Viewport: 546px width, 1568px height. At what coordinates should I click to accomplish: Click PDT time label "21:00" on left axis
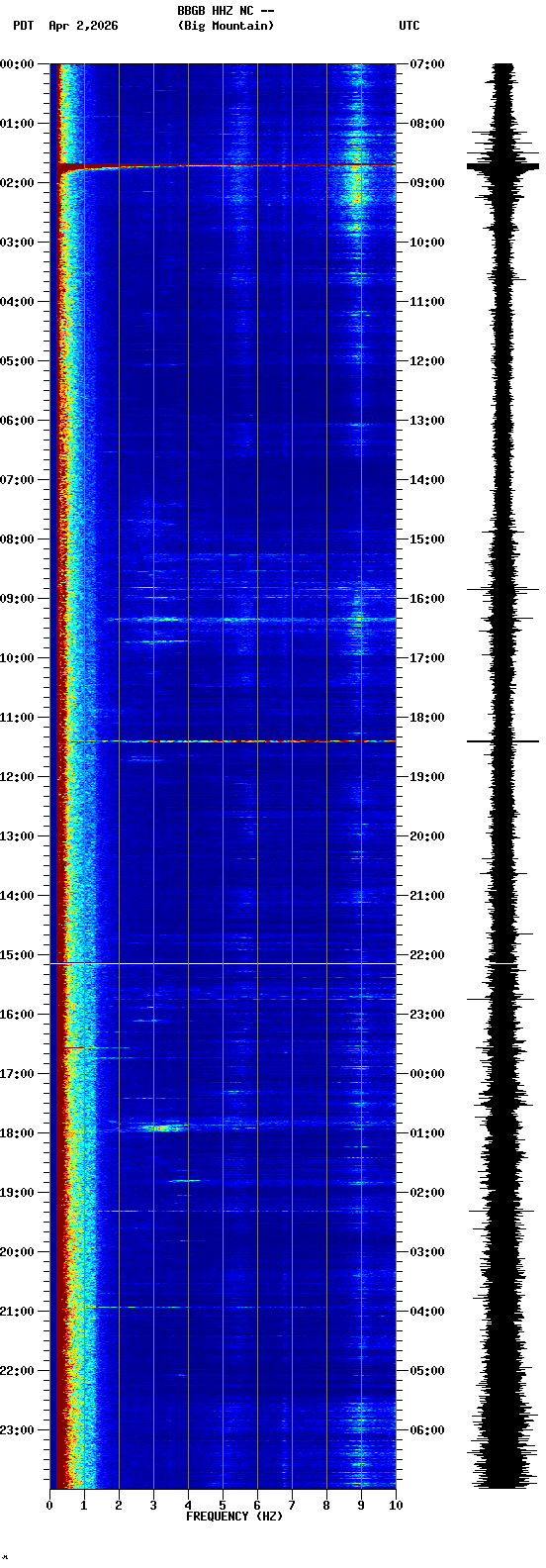point(18,1312)
